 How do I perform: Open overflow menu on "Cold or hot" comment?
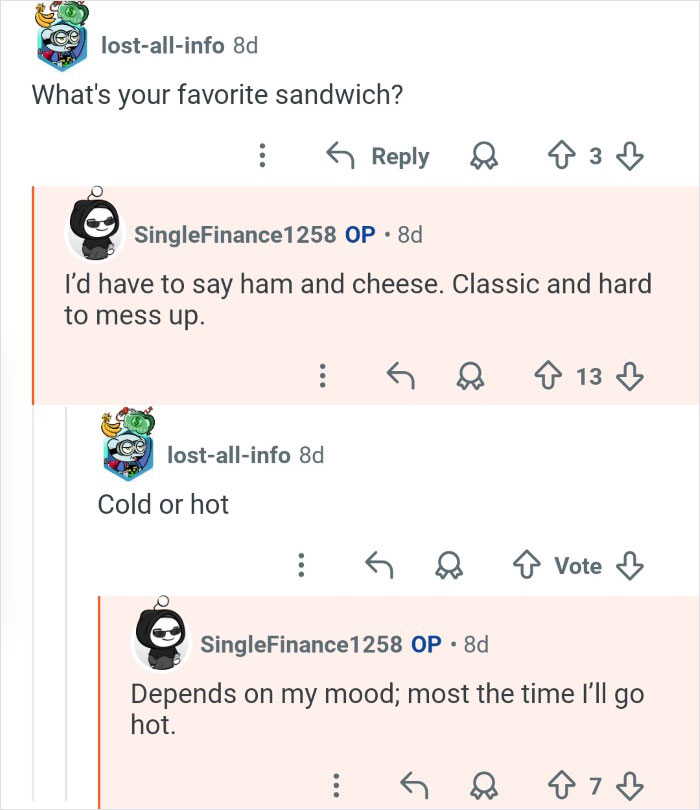(298, 566)
